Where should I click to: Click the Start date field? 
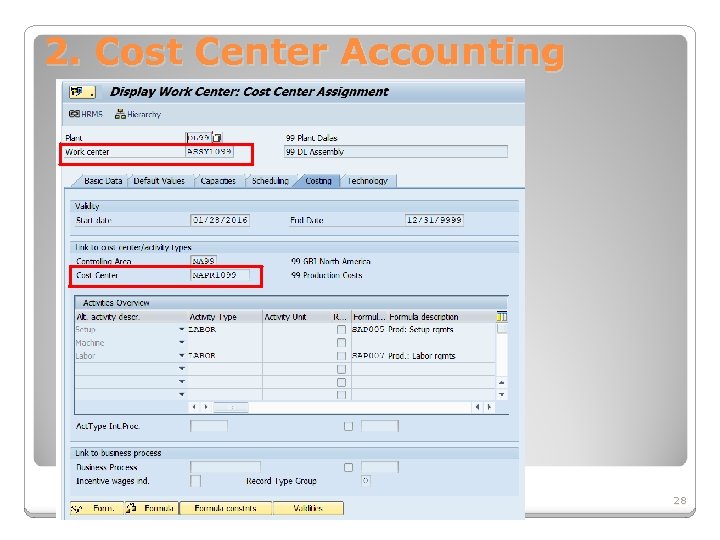pyautogui.click(x=220, y=220)
